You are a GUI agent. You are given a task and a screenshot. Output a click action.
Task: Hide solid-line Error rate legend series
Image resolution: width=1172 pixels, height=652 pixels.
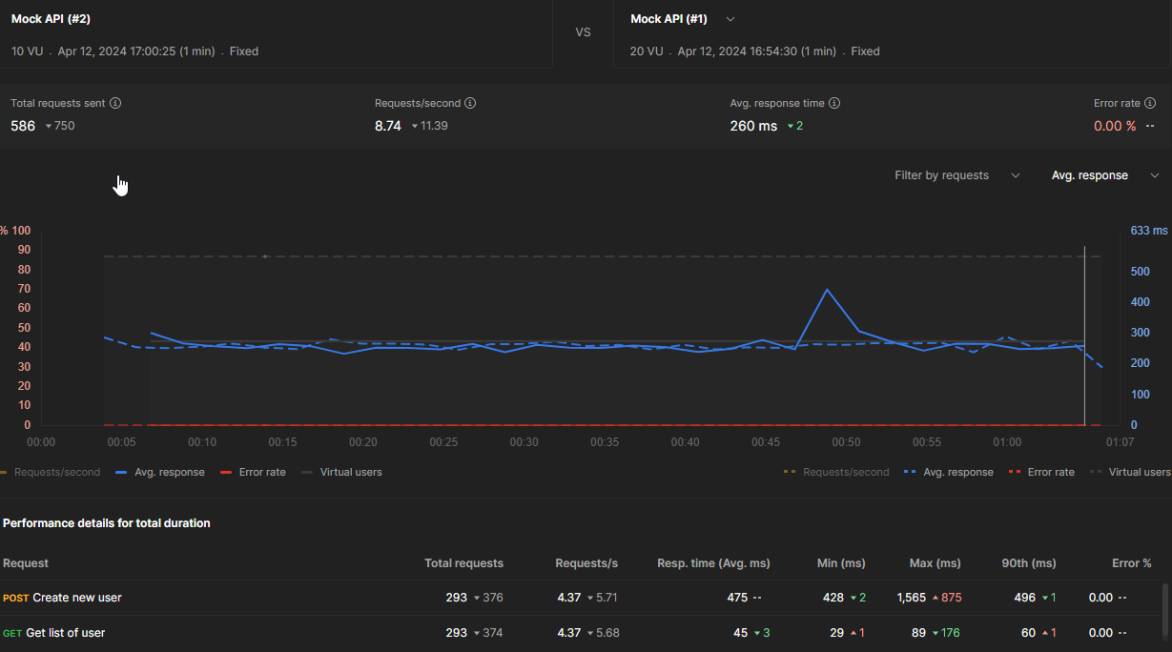253,472
